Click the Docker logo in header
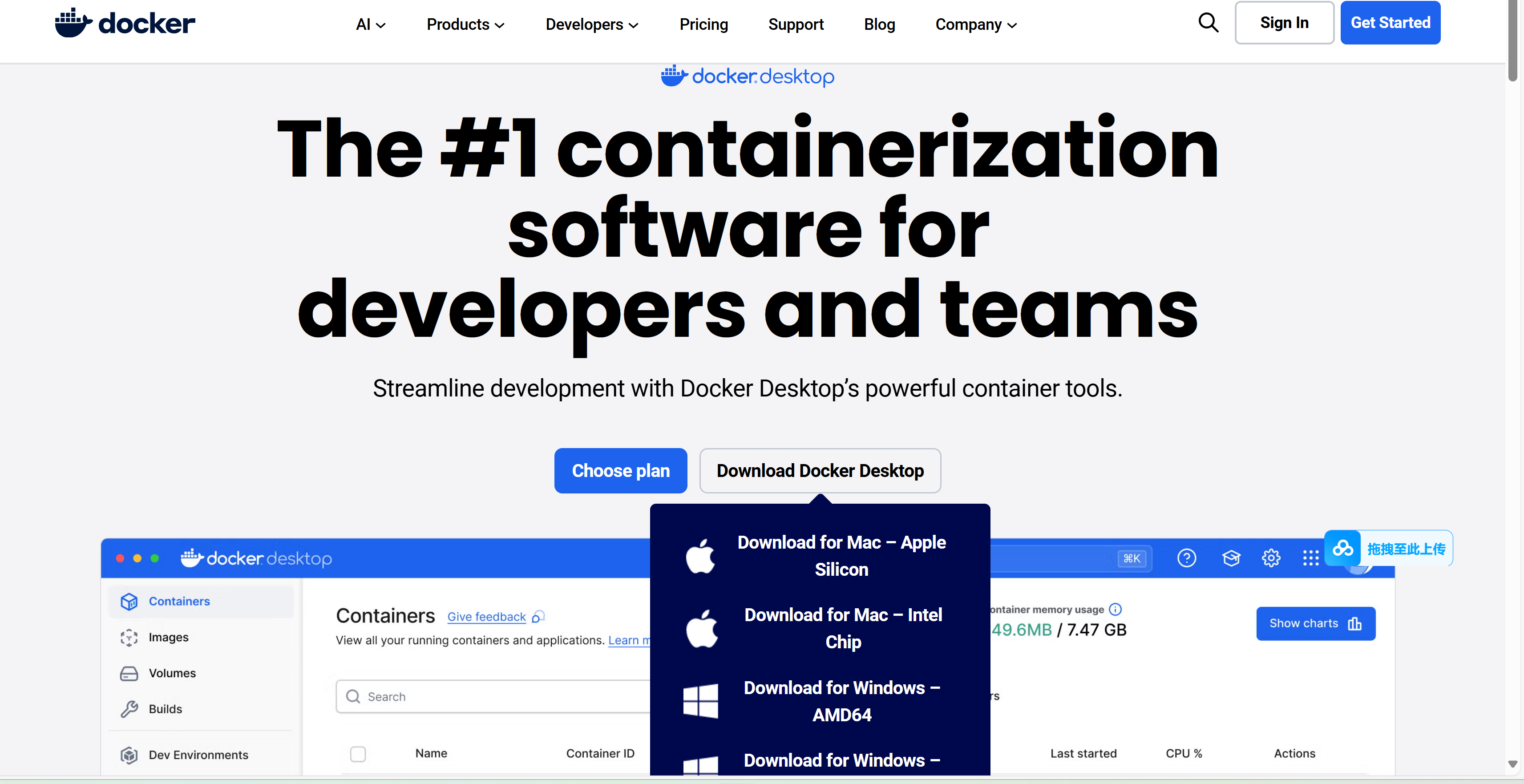Screen dimensions: 1524x784 click(x=125, y=23)
